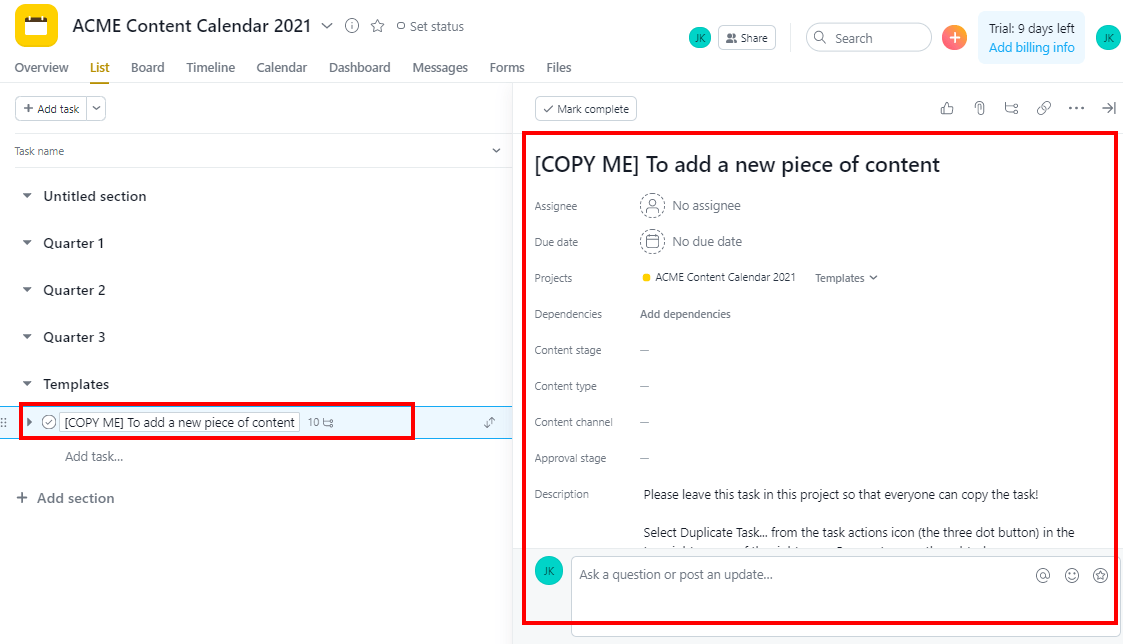Click Add section
Image resolution: width=1123 pixels, height=644 pixels.
coord(66,498)
